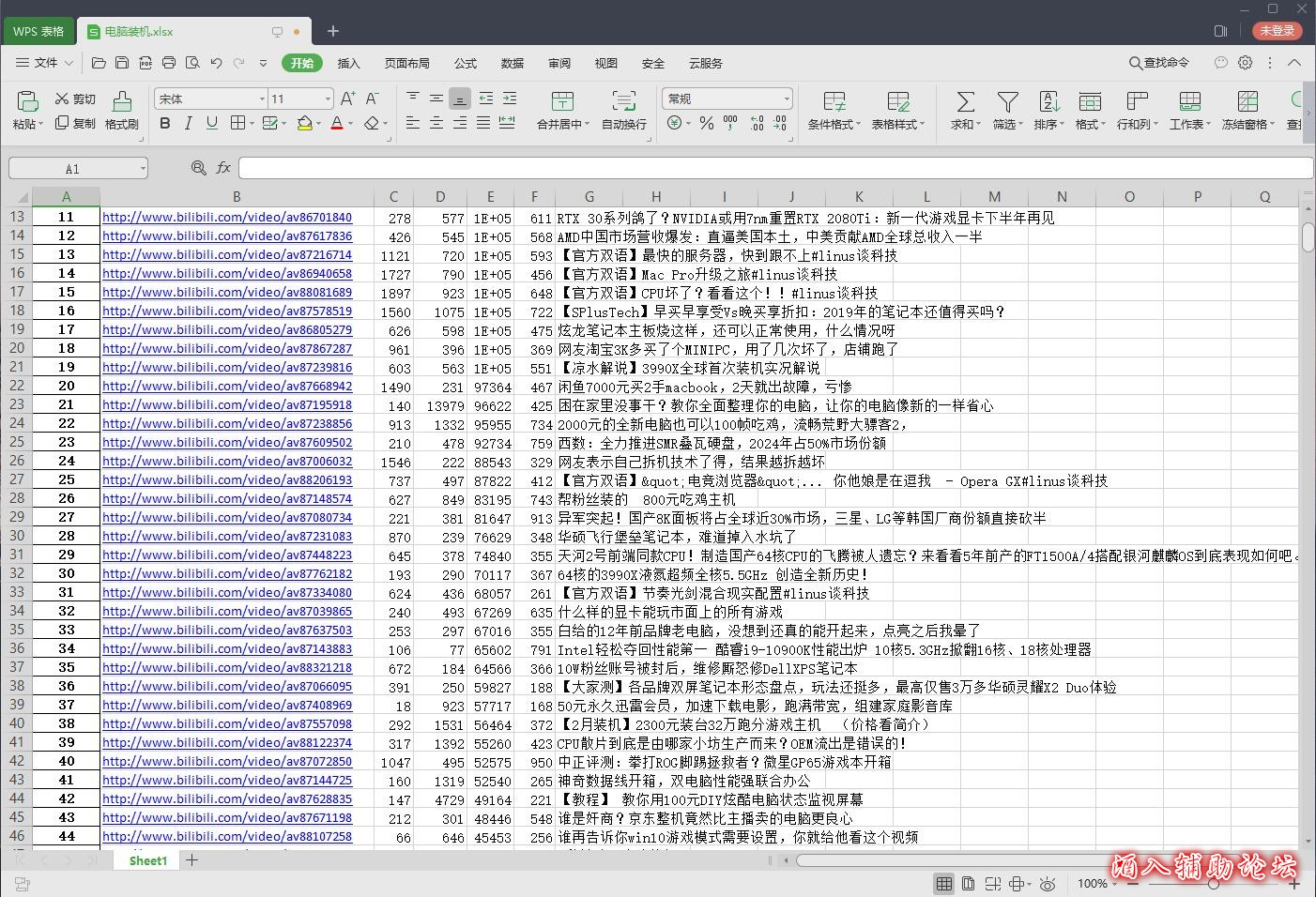This screenshot has height=897, width=1316.
Task: Click the AutoSum (求和) sigma icon
Action: (965, 101)
